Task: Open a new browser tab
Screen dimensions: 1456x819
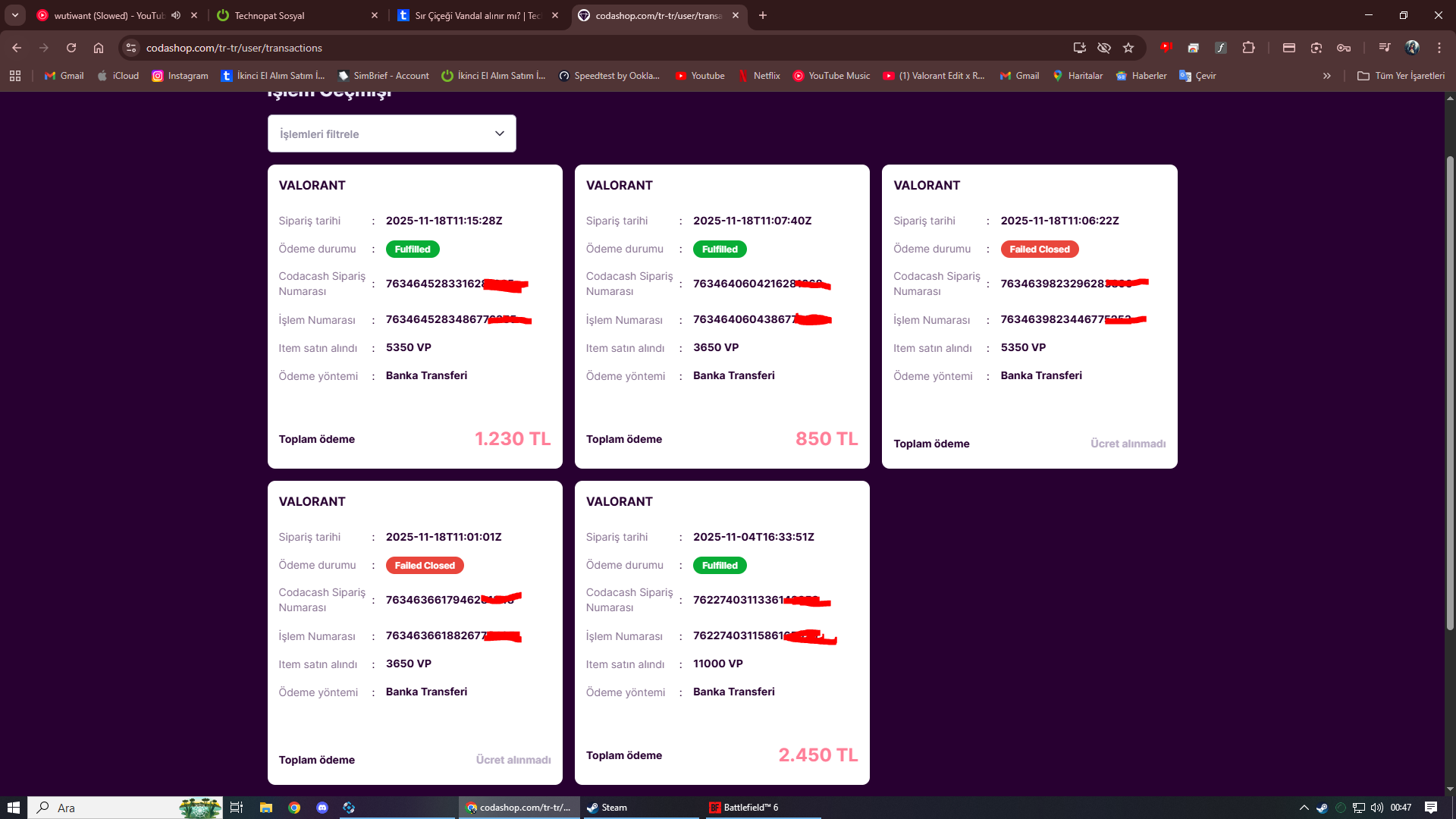Action: pos(763,15)
